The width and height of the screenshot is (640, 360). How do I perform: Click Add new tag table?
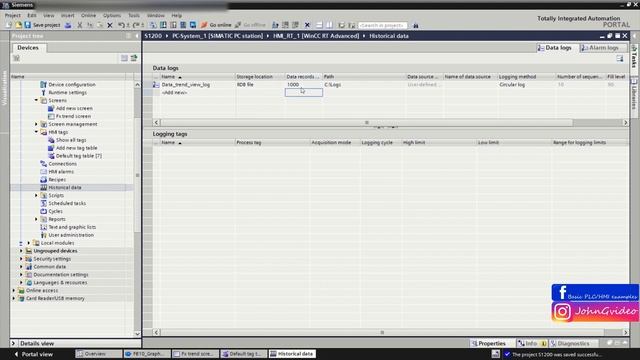pos(76,148)
